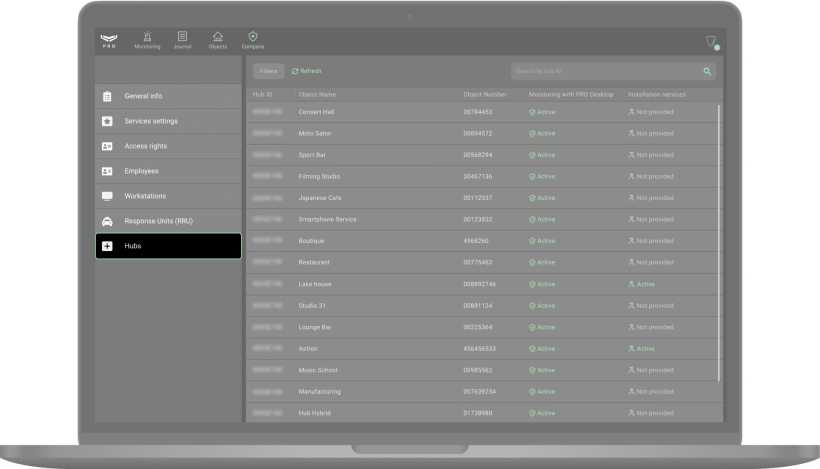Go to Objects via the house icon
Viewport: 820px width, 469px height.
[217, 39]
